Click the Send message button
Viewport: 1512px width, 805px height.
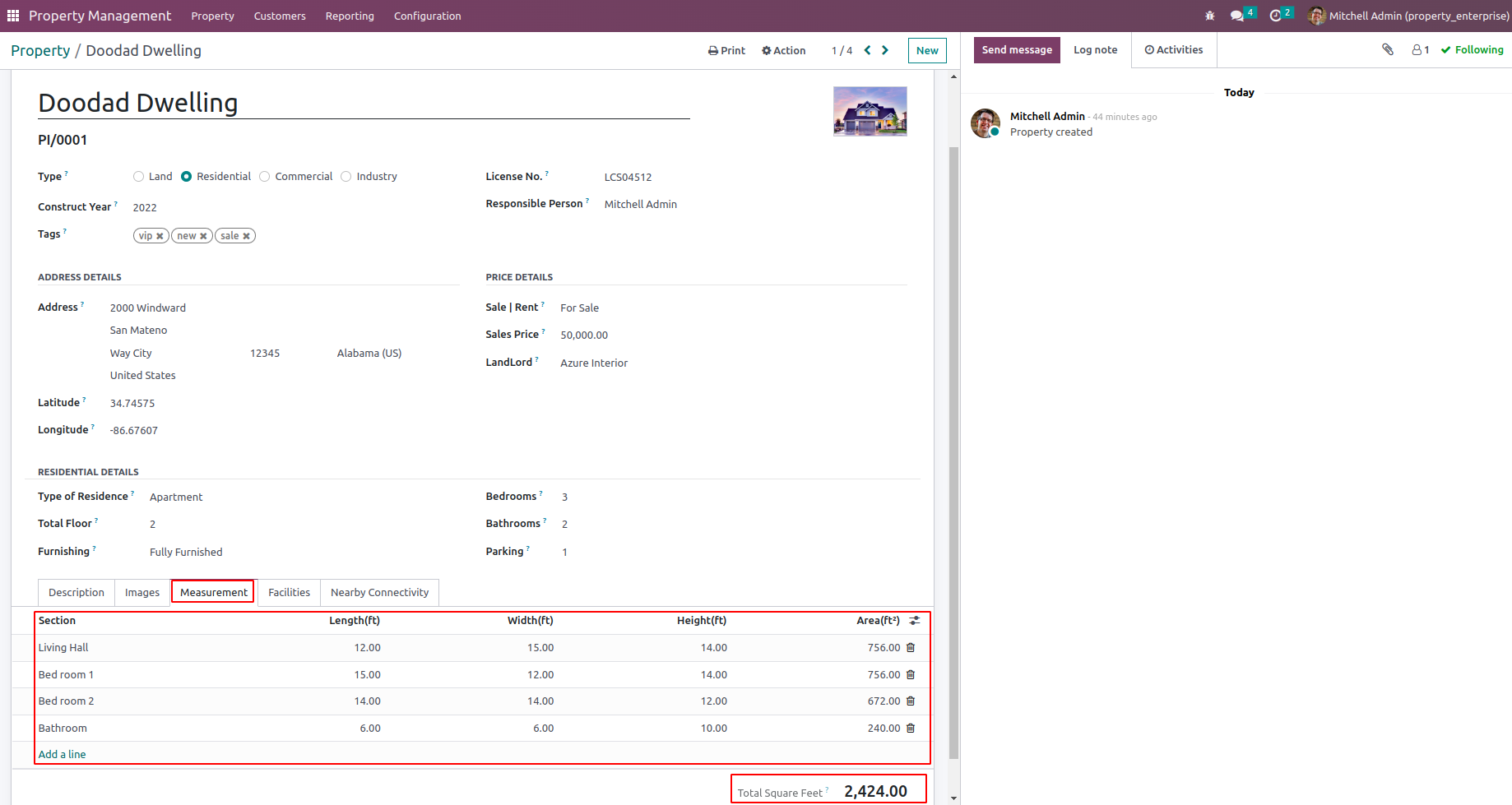(1017, 50)
